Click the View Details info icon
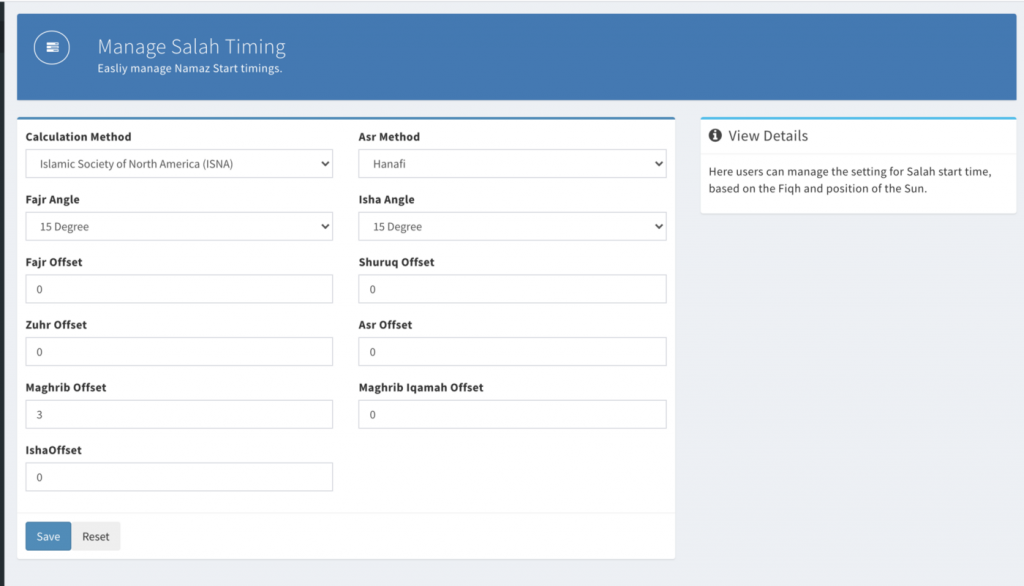The image size is (1024, 586). [715, 136]
